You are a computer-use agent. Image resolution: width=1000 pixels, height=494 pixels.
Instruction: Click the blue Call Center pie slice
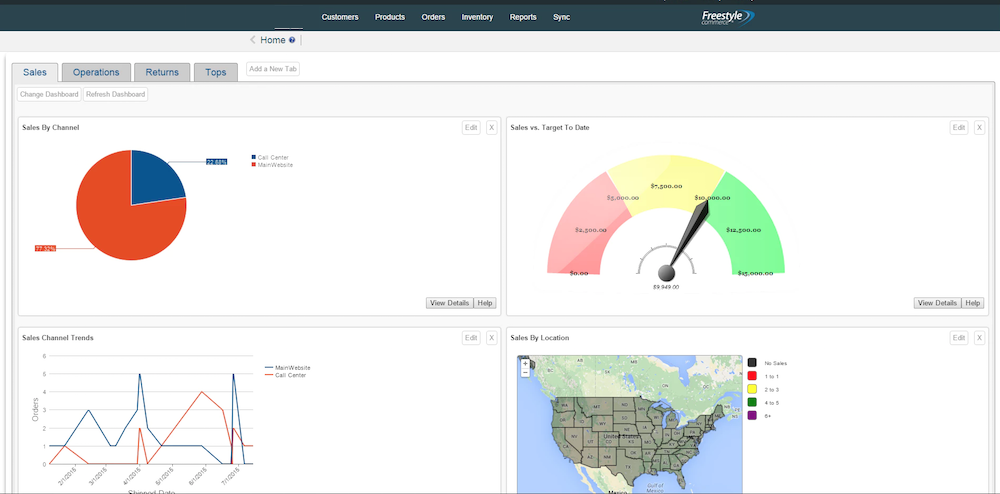click(x=155, y=180)
